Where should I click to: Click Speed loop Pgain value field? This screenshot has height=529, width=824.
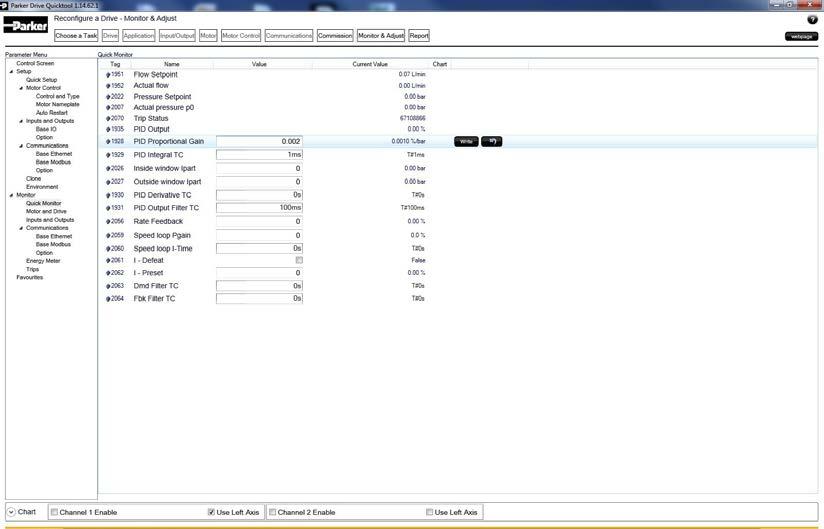259,235
